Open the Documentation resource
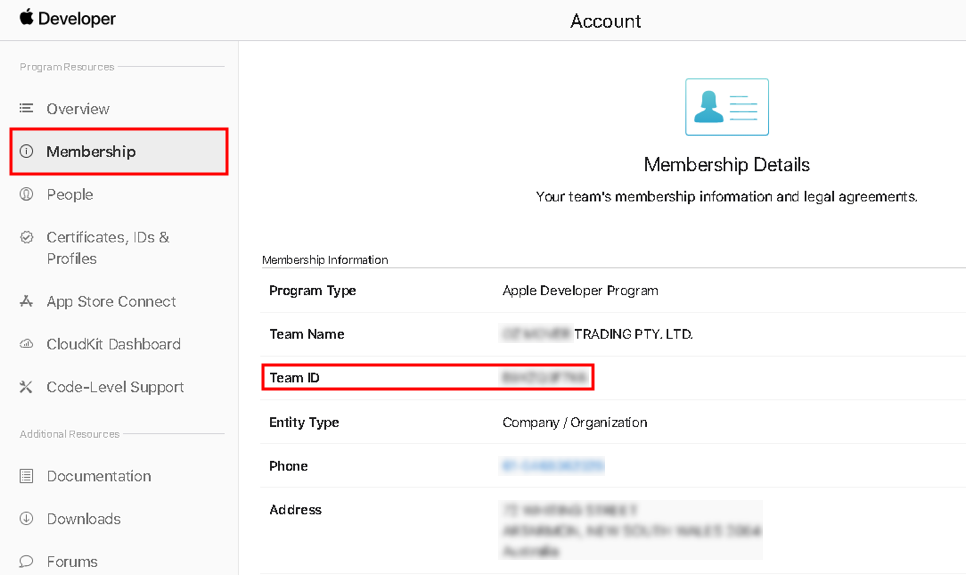Screen dimensions: 966x575 coord(99,476)
